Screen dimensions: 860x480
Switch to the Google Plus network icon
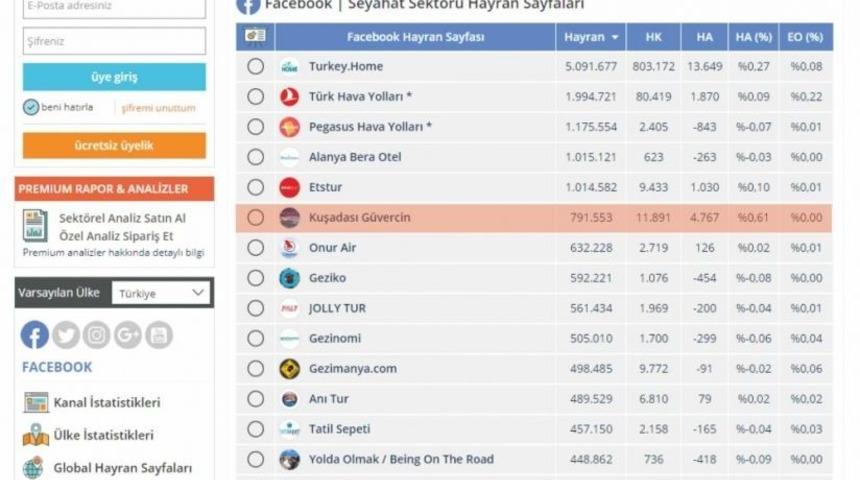(x=128, y=335)
